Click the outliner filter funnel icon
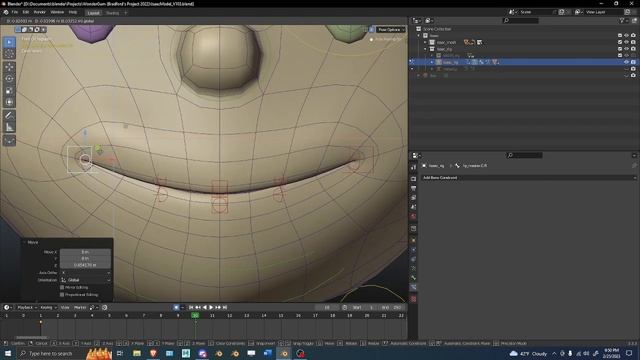This screenshot has height=360, width=640. [x=622, y=20]
